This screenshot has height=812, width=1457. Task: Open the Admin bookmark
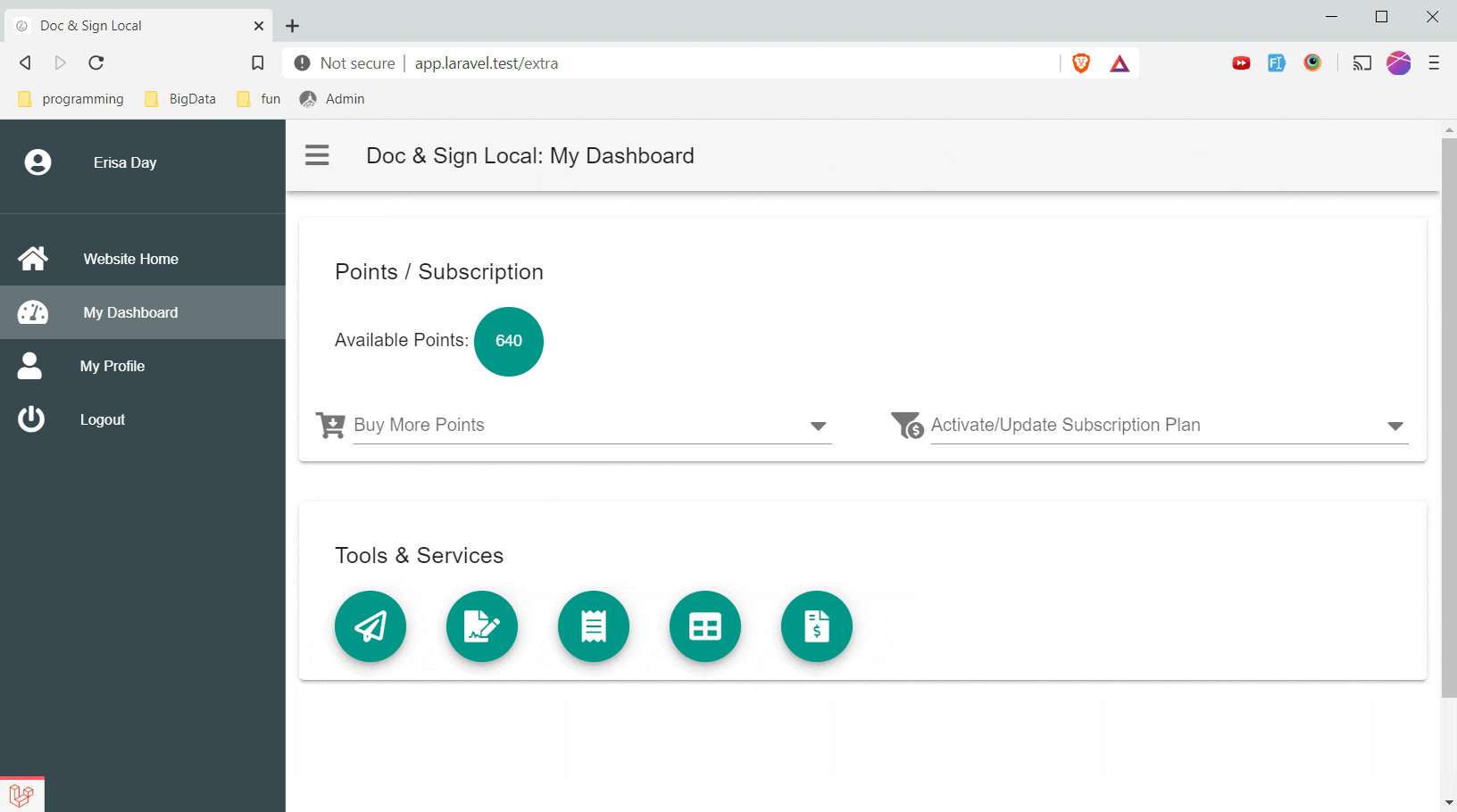coord(332,99)
